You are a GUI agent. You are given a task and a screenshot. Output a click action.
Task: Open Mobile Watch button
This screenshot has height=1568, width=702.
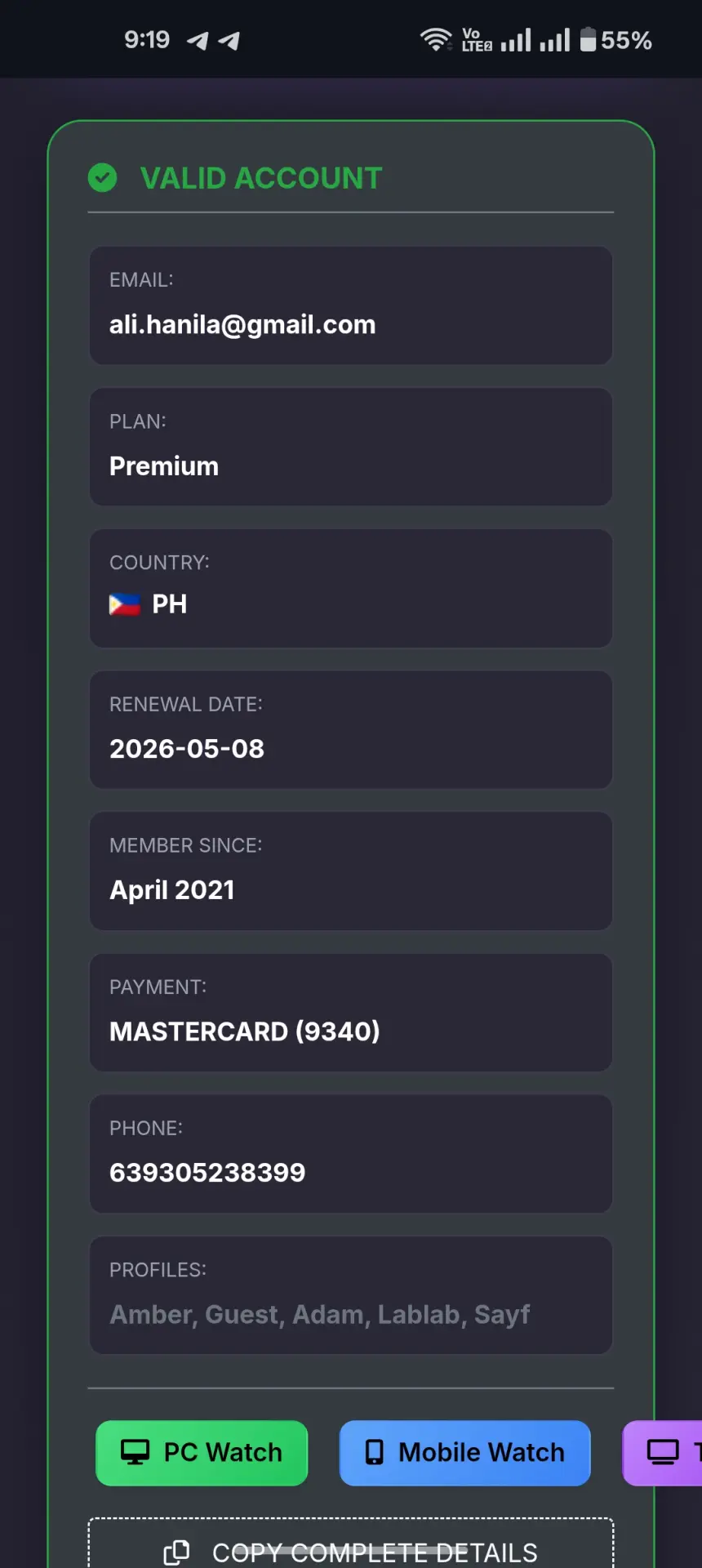pyautogui.click(x=464, y=1453)
